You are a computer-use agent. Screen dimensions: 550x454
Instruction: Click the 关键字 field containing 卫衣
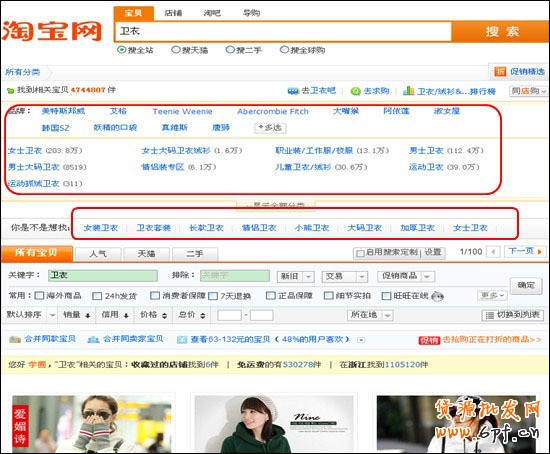(x=103, y=275)
